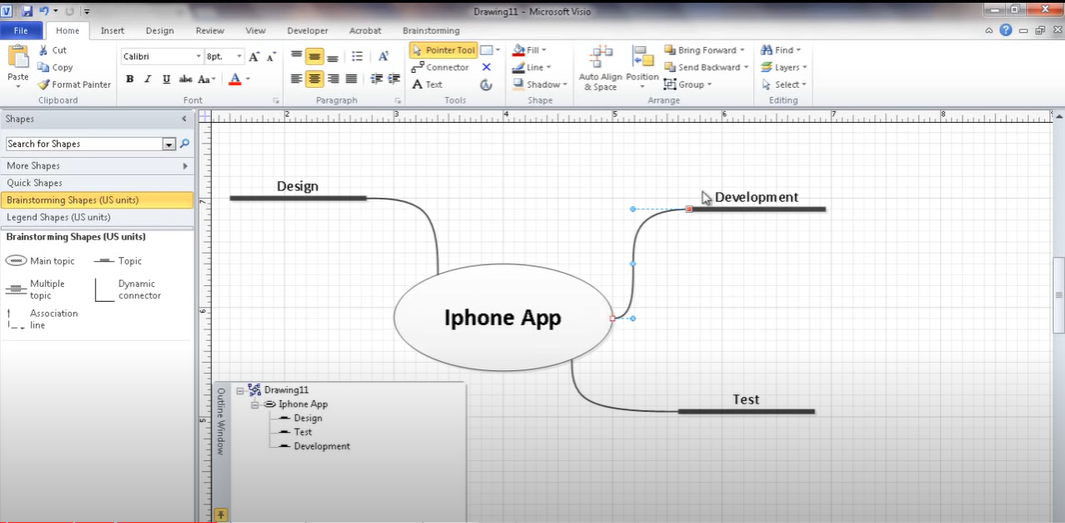
Task: Switch to the Brainstorming tab
Action: click(431, 31)
